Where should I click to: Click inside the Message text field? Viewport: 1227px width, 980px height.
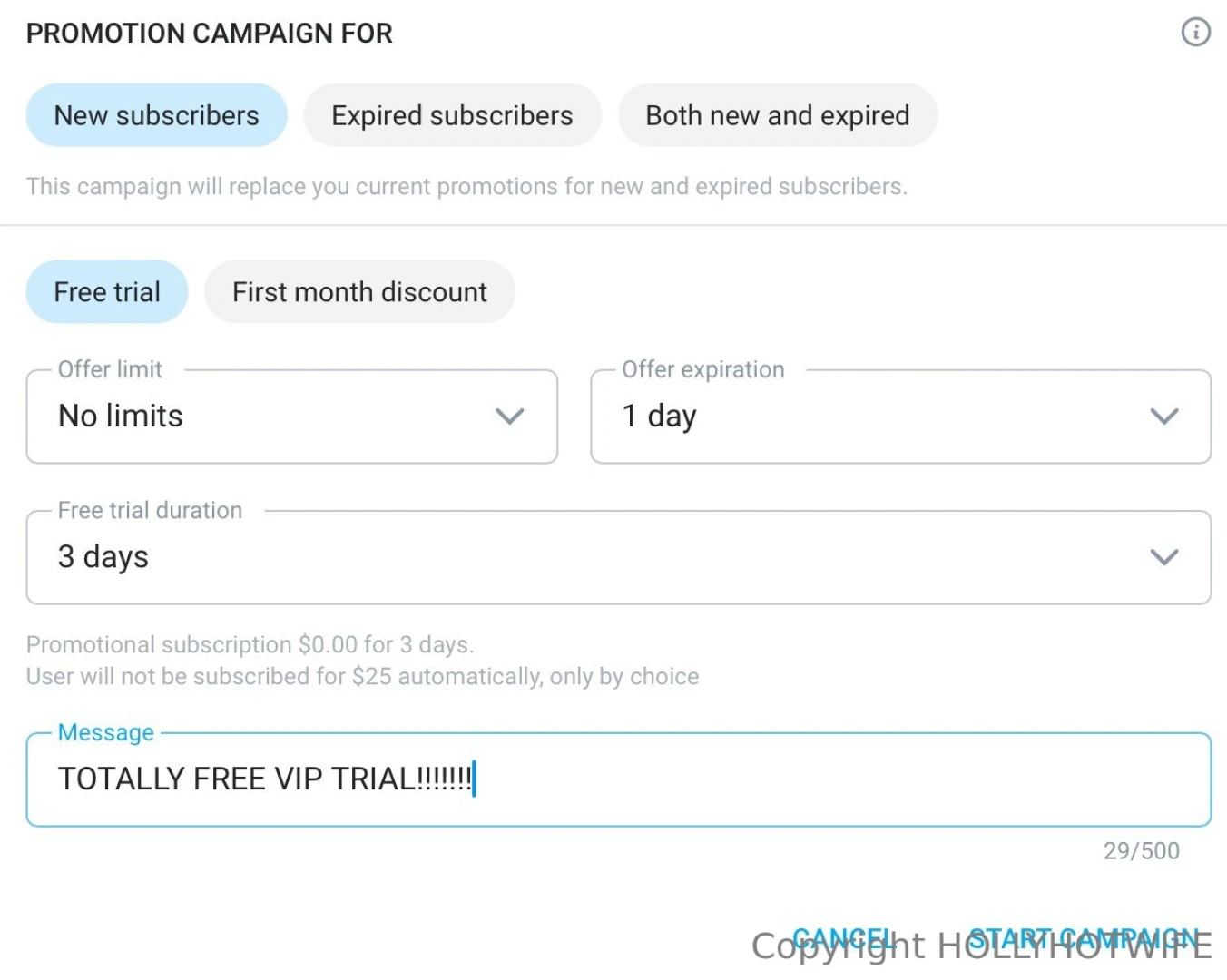coord(619,779)
